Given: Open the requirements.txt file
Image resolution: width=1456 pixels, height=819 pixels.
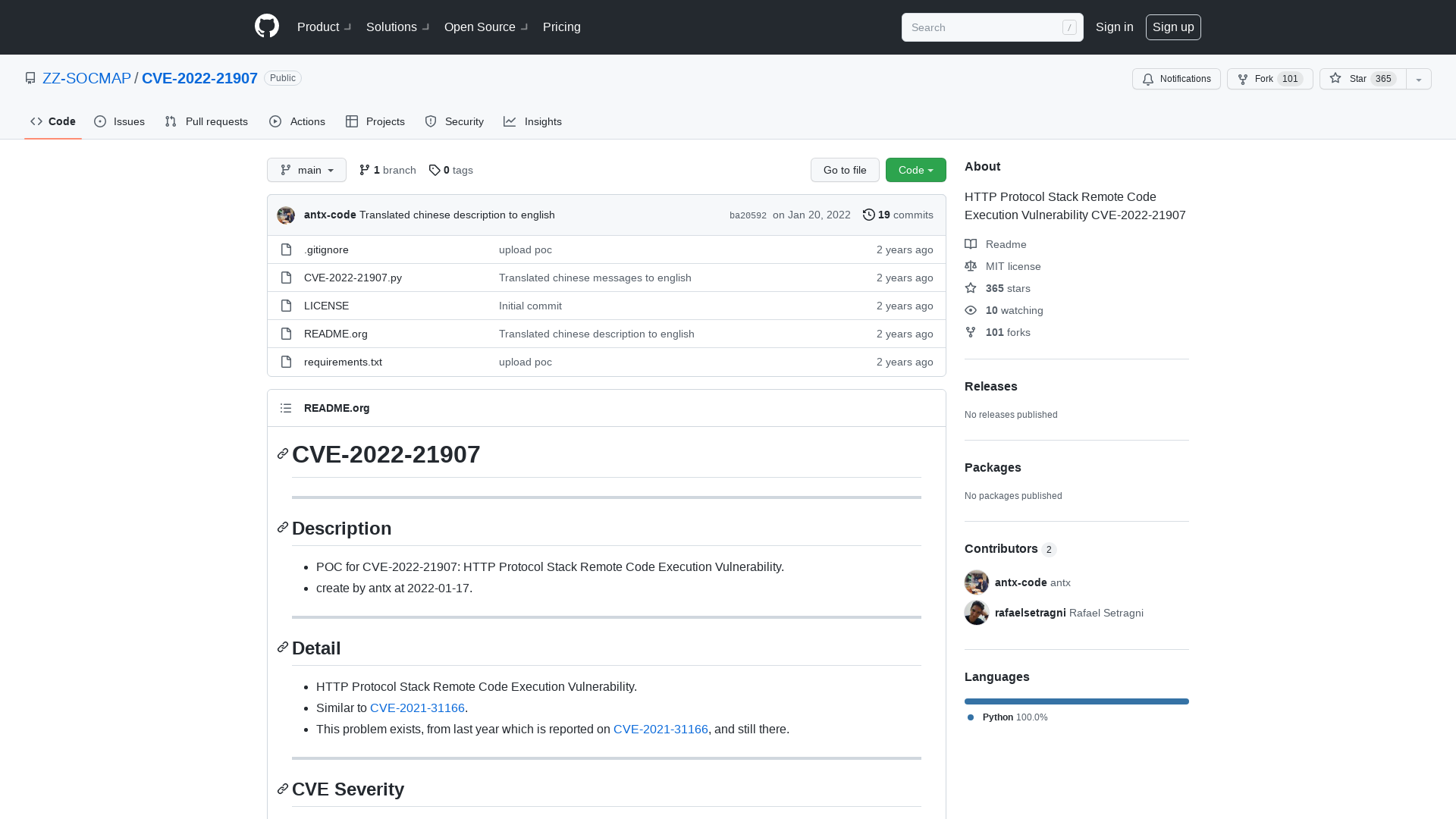Looking at the screenshot, I should [343, 362].
